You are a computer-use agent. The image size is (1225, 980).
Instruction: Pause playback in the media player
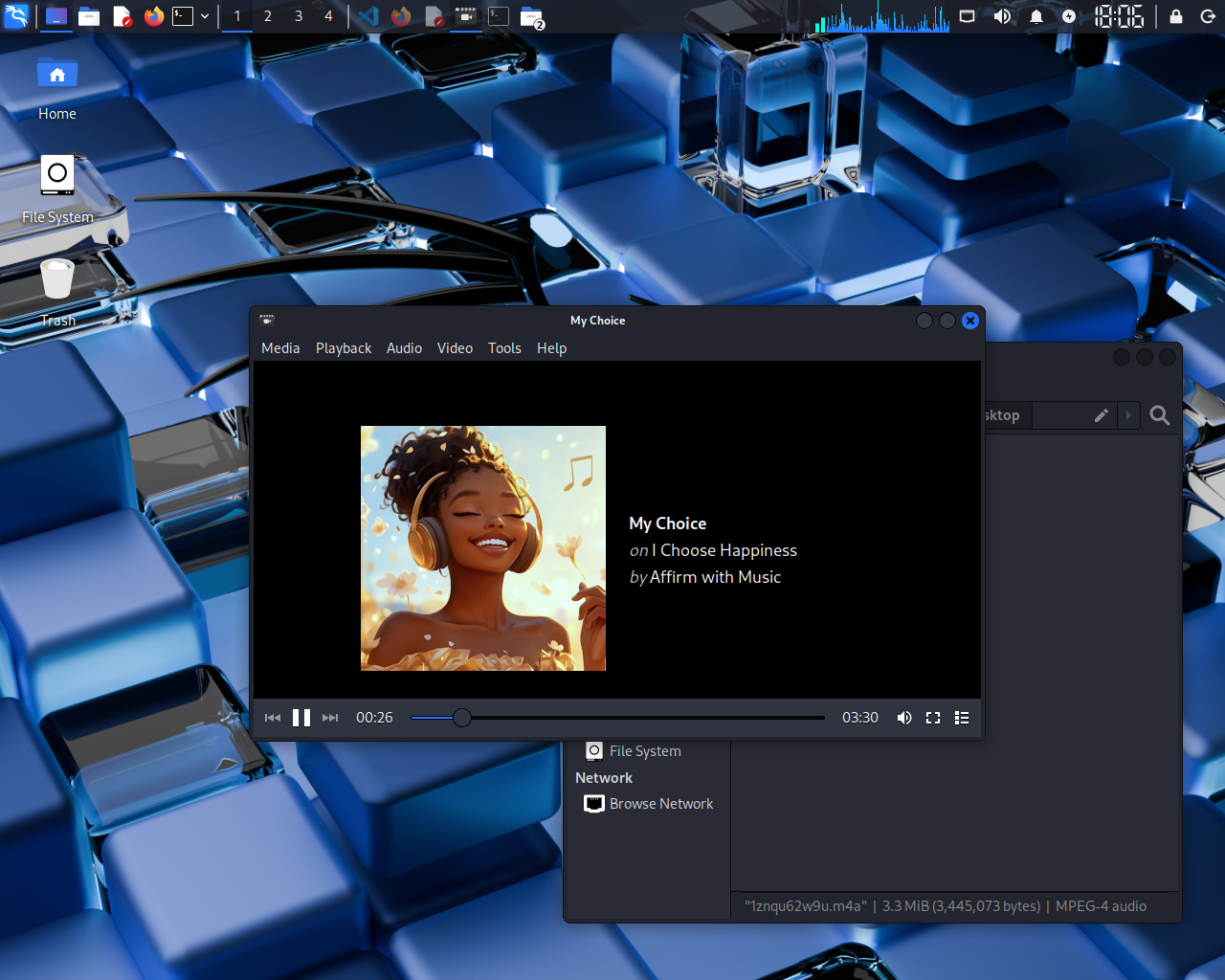301,718
